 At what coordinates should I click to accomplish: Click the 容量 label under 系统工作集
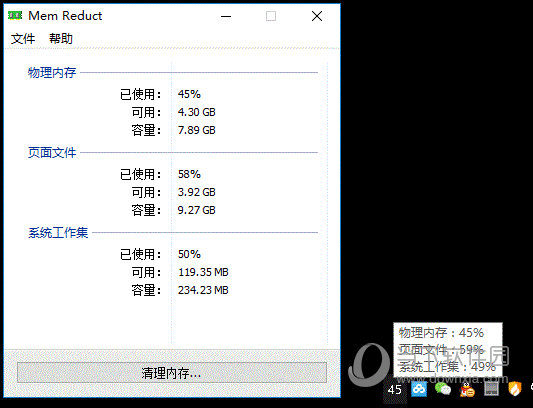[147, 290]
